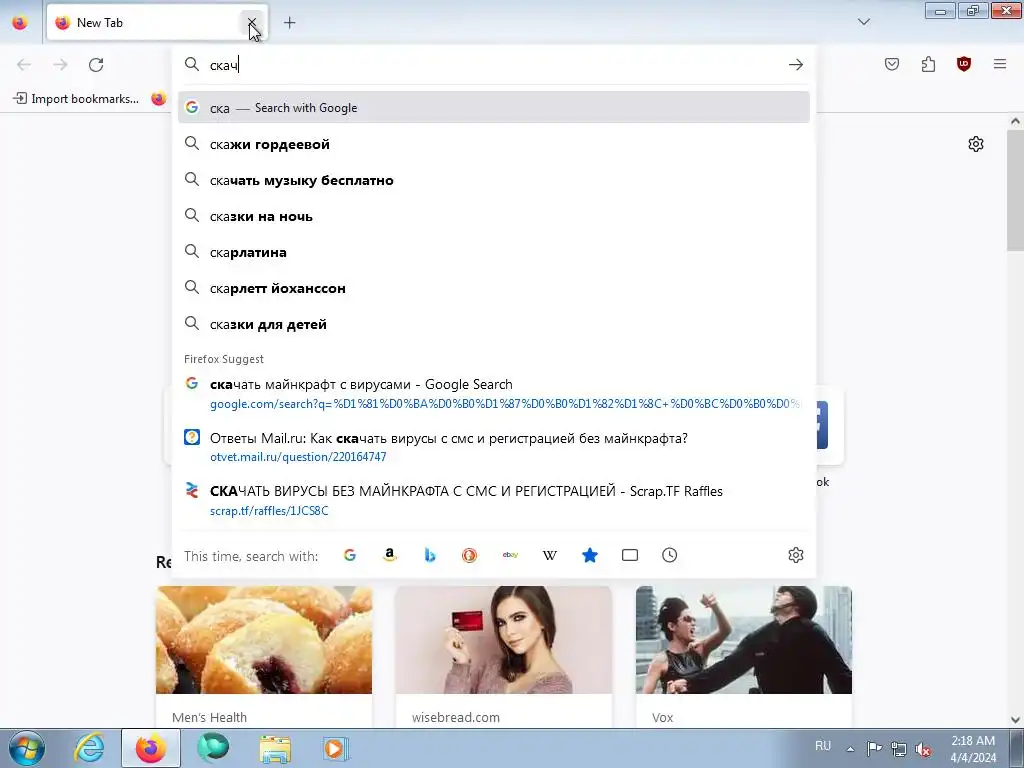Image resolution: width=1024 pixels, height=768 pixels.
Task: Go back one page
Action: pos(24,64)
